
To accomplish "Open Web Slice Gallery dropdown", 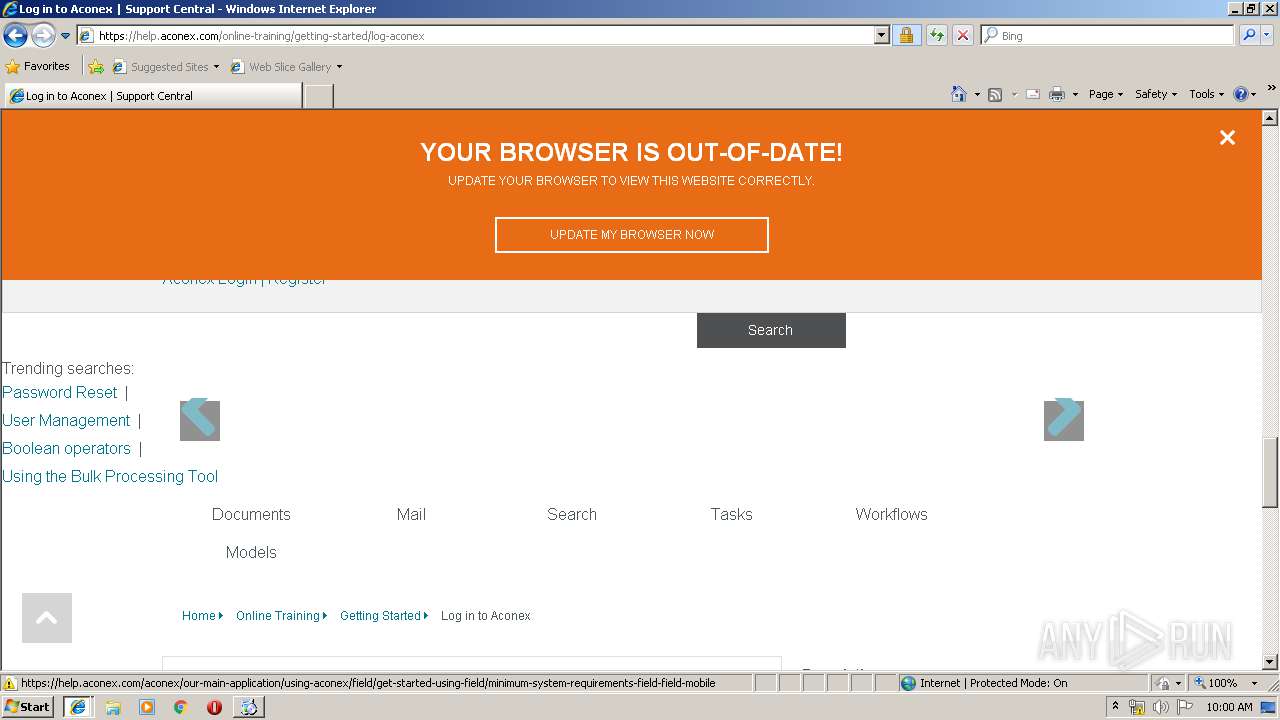I will point(286,67).
